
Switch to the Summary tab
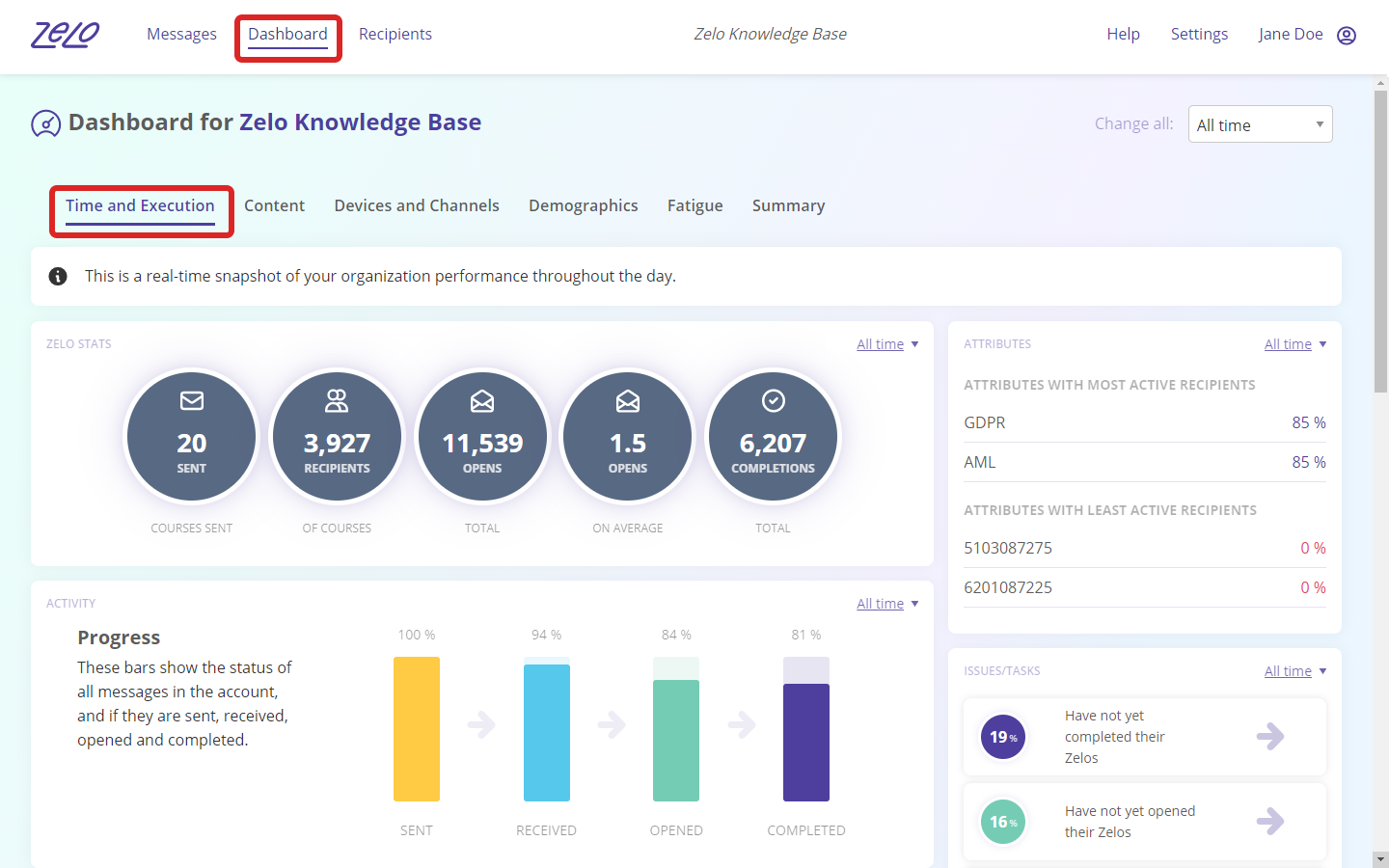click(x=789, y=206)
